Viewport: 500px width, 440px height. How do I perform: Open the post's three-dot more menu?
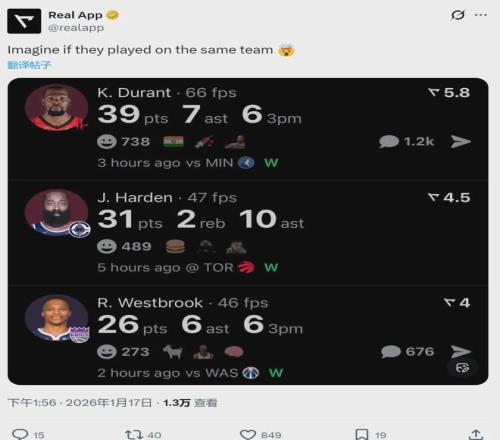point(481,15)
